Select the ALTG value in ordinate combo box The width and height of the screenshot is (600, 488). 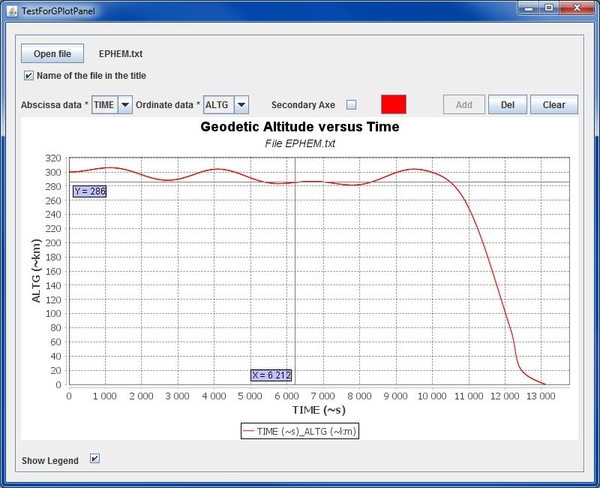point(218,104)
